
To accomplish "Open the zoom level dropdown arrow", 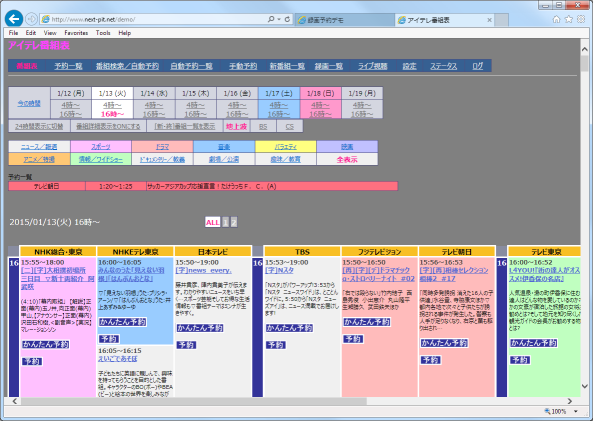I will [x=576, y=412].
